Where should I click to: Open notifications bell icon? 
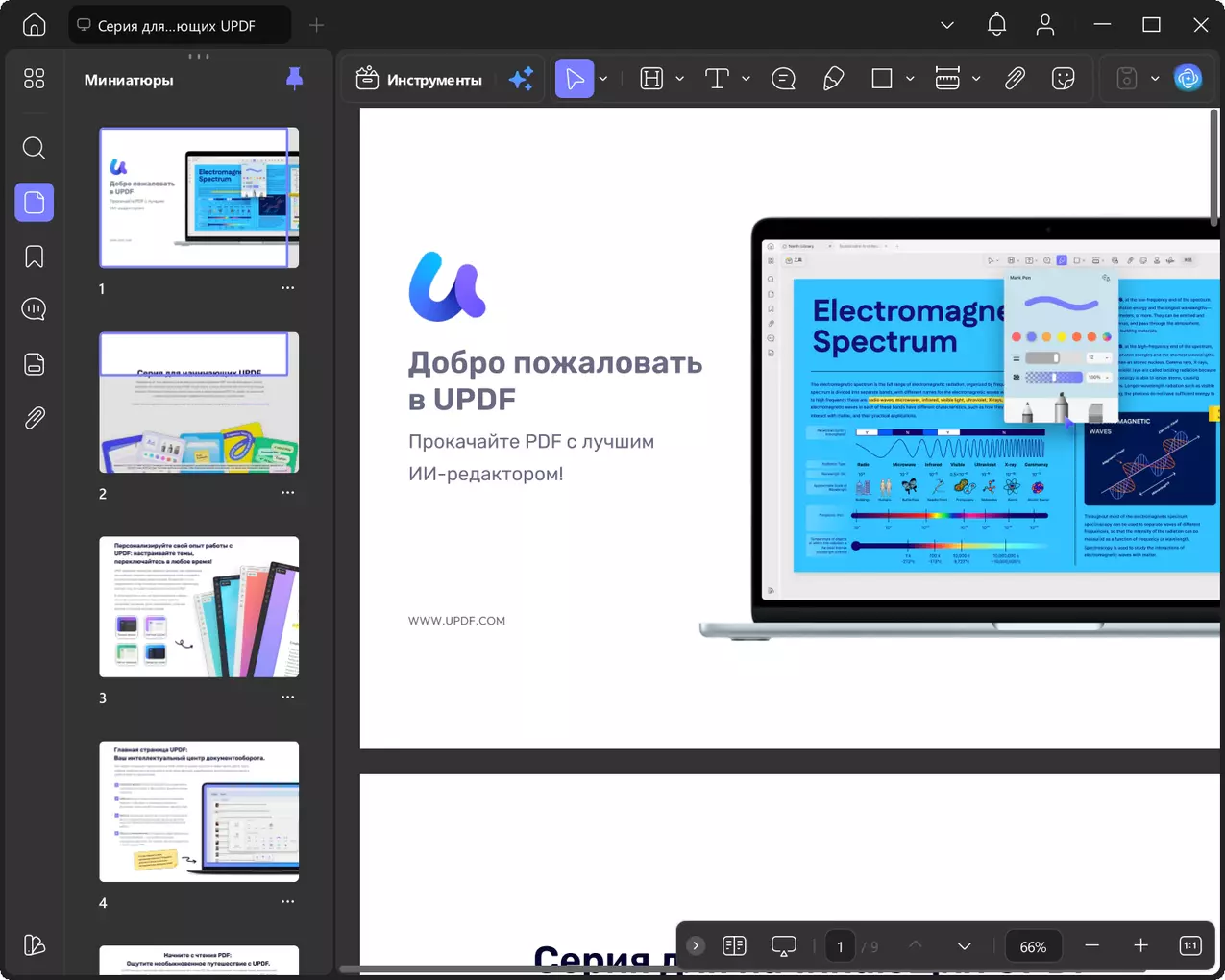tap(997, 25)
